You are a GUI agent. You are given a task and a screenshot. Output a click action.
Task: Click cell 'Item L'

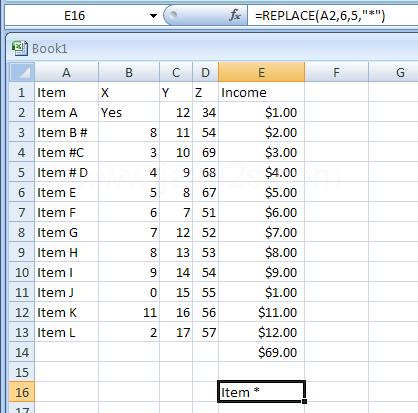click(67, 332)
